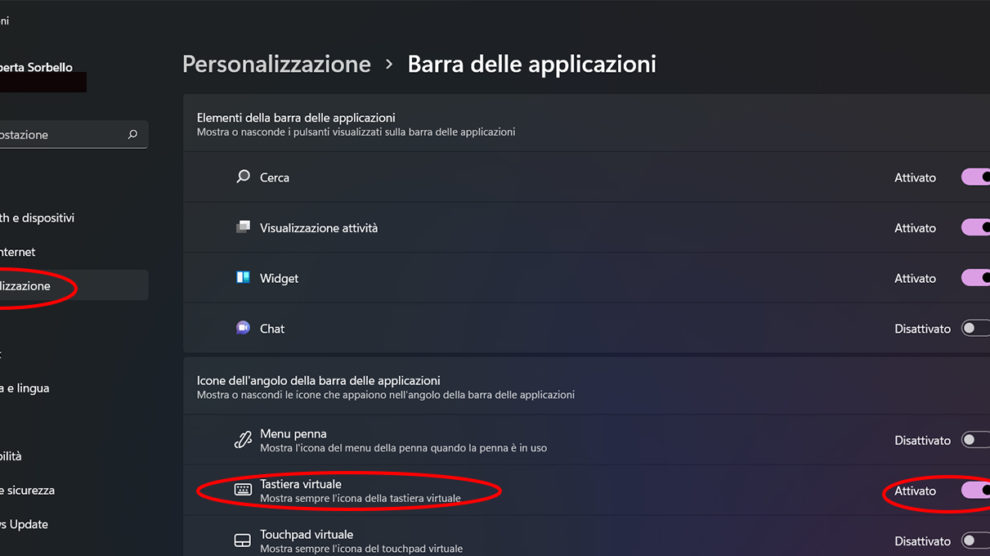Viewport: 990px width, 556px height.
Task: Click the Widget label text
Action: (x=279, y=279)
